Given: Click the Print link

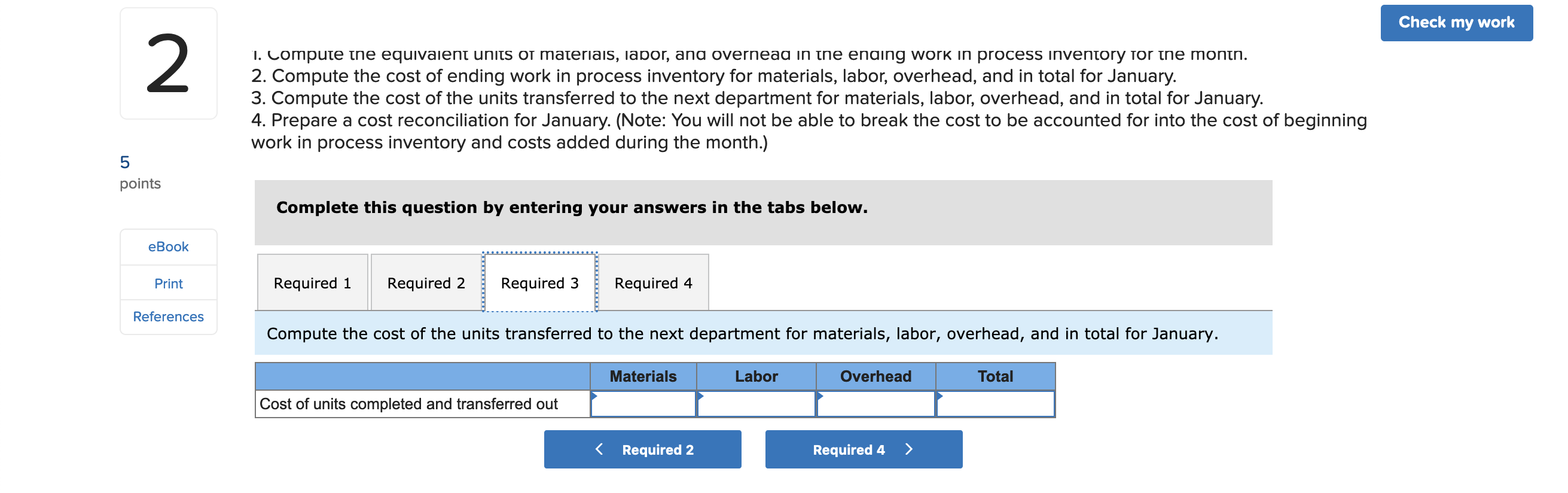Looking at the screenshot, I should pos(168,282).
